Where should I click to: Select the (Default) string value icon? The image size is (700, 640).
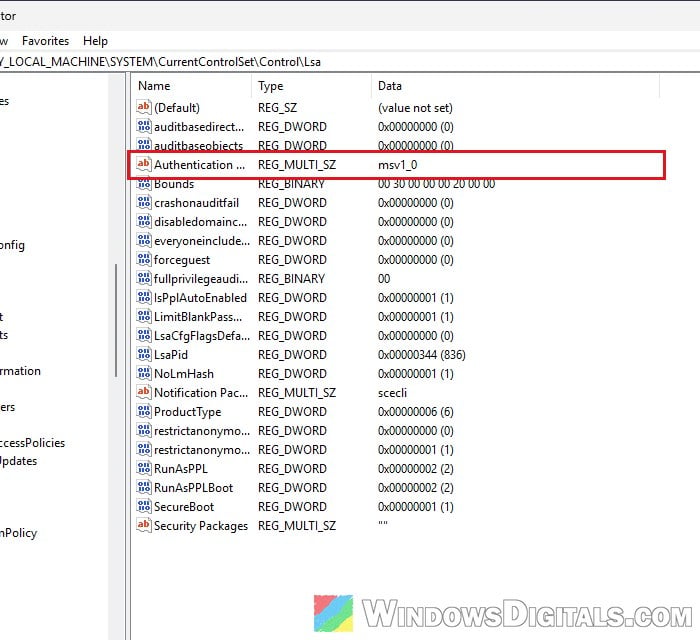(x=144, y=108)
